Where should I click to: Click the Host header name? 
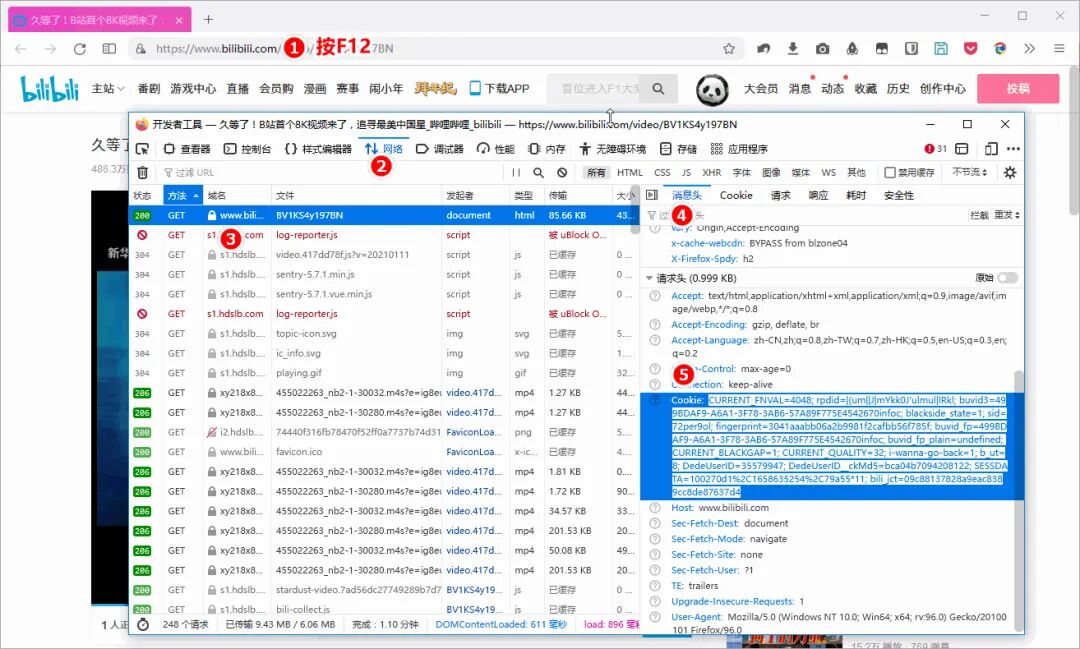(683, 508)
